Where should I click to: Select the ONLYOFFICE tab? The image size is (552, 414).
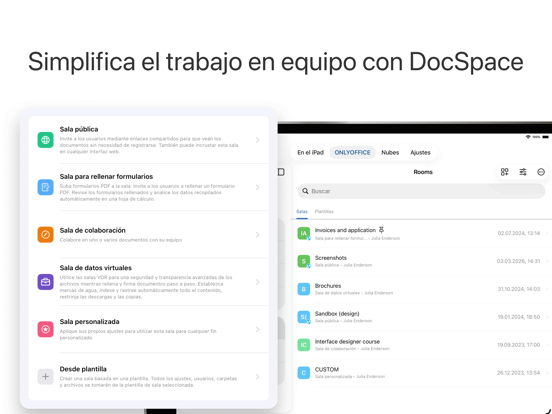(x=352, y=152)
